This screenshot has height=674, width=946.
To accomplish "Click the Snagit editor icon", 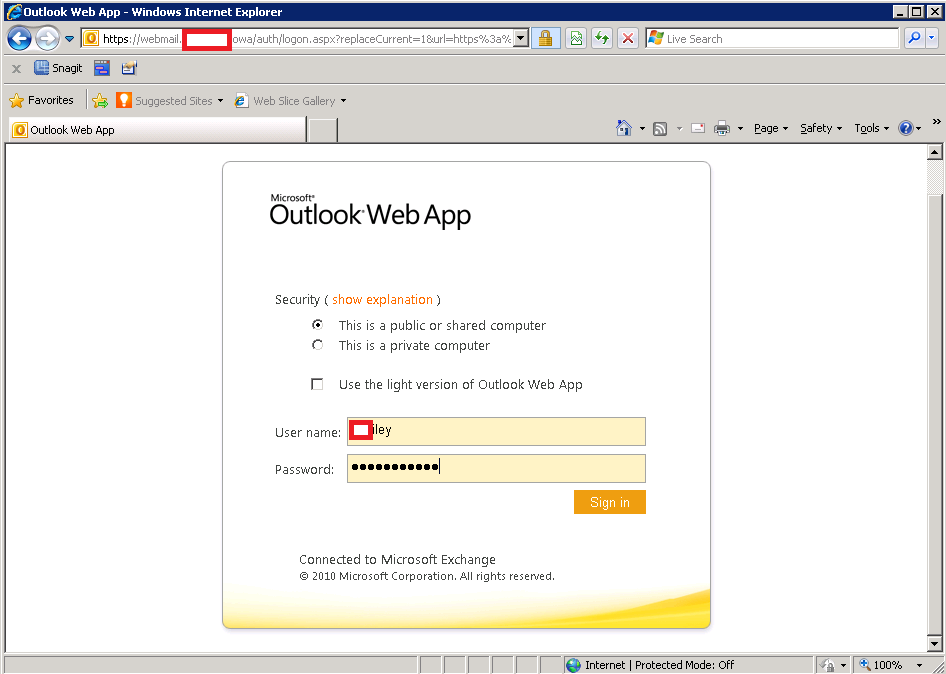I will pos(129,68).
